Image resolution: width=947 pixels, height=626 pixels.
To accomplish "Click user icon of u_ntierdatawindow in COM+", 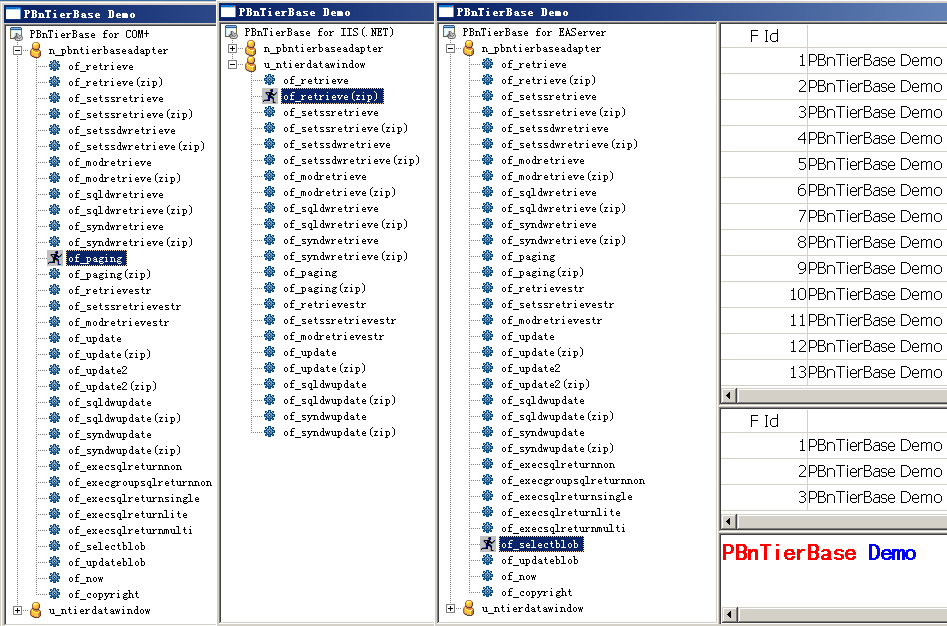I will pos(36,610).
